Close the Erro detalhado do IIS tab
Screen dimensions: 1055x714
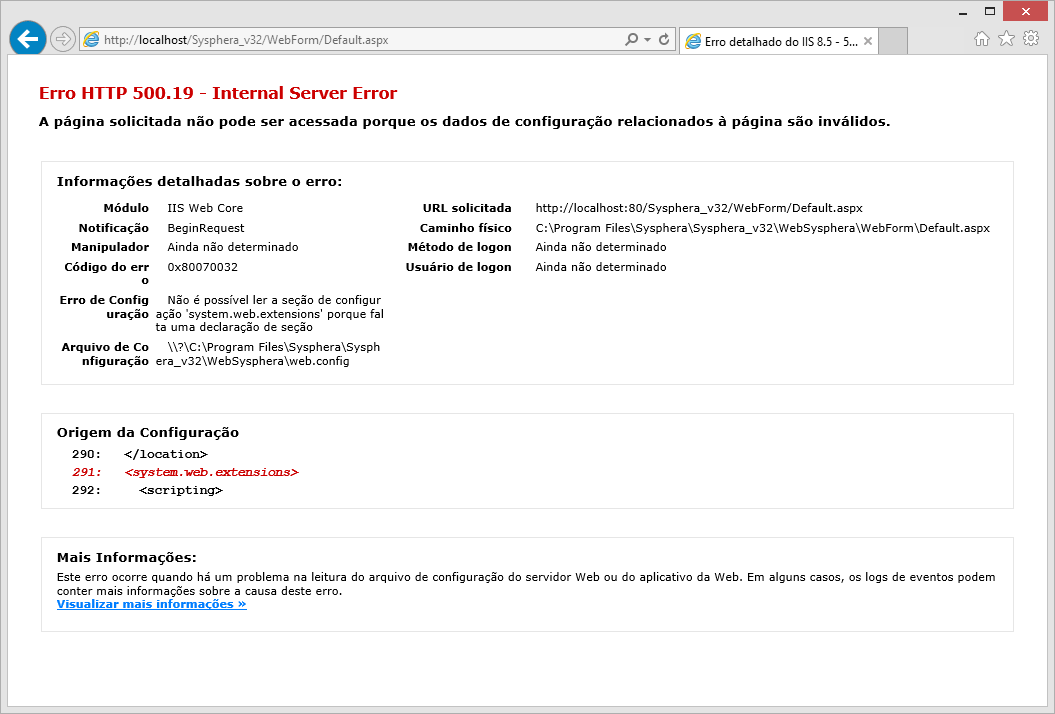[x=868, y=42]
